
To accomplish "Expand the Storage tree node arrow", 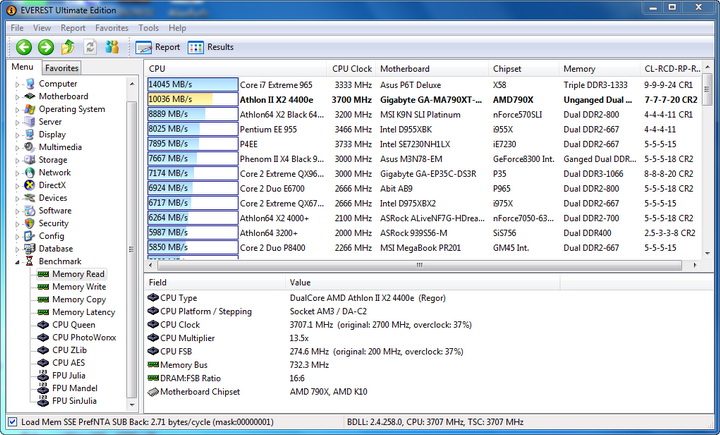I will click(x=17, y=160).
